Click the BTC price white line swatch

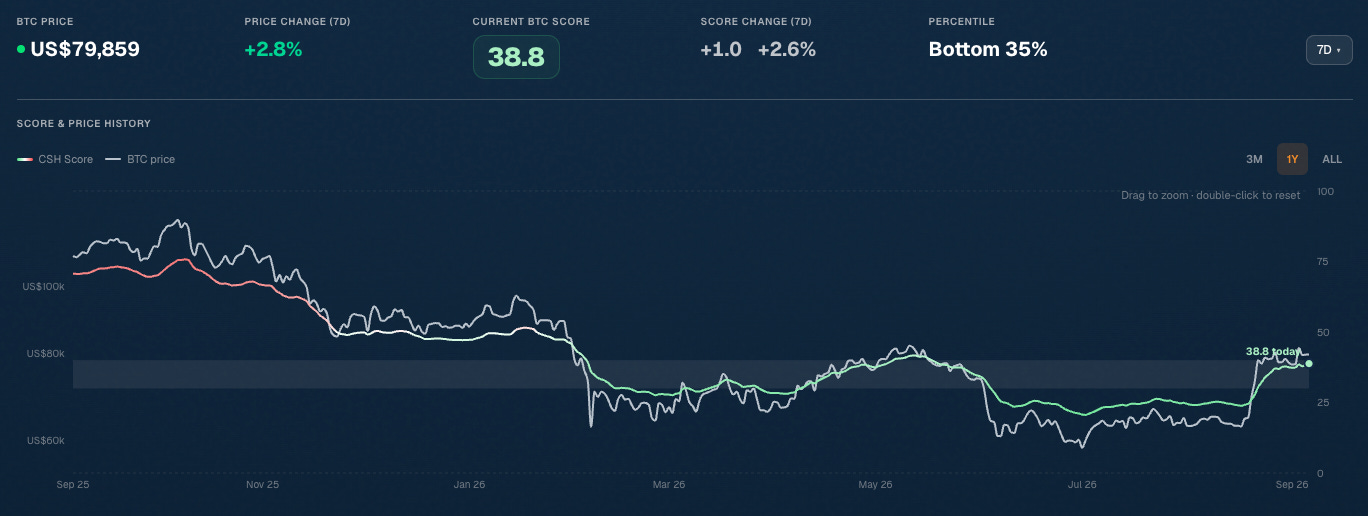113,159
